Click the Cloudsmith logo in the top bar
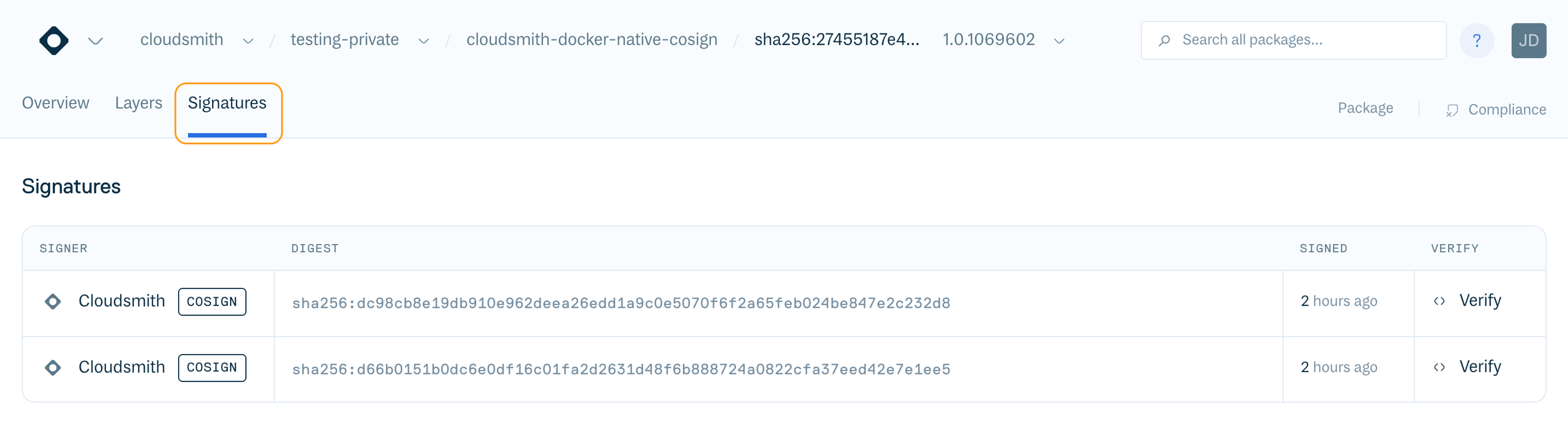Screen dimensions: 1568x443 pyautogui.click(x=53, y=40)
